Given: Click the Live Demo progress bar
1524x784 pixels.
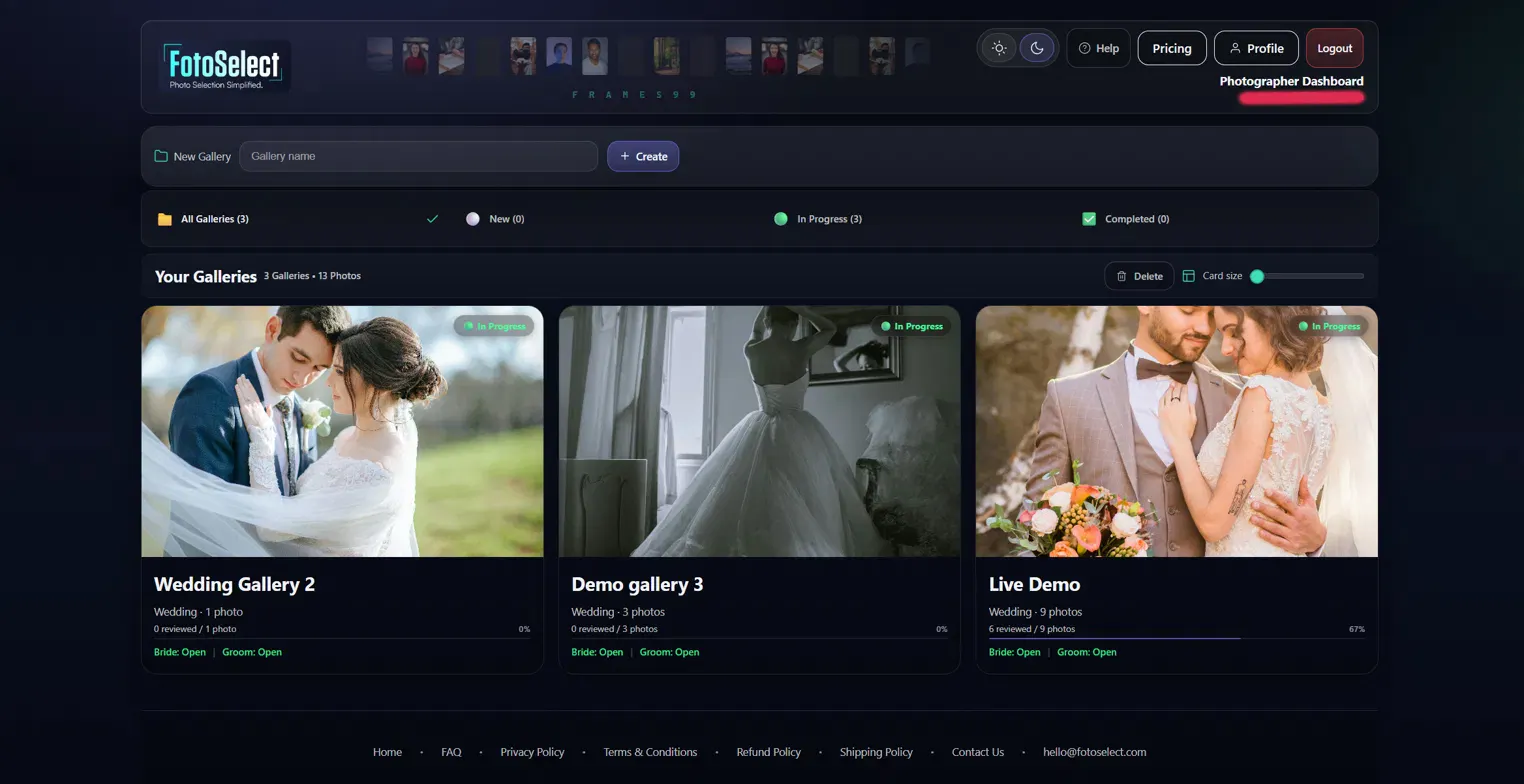Looking at the screenshot, I should (x=1177, y=638).
